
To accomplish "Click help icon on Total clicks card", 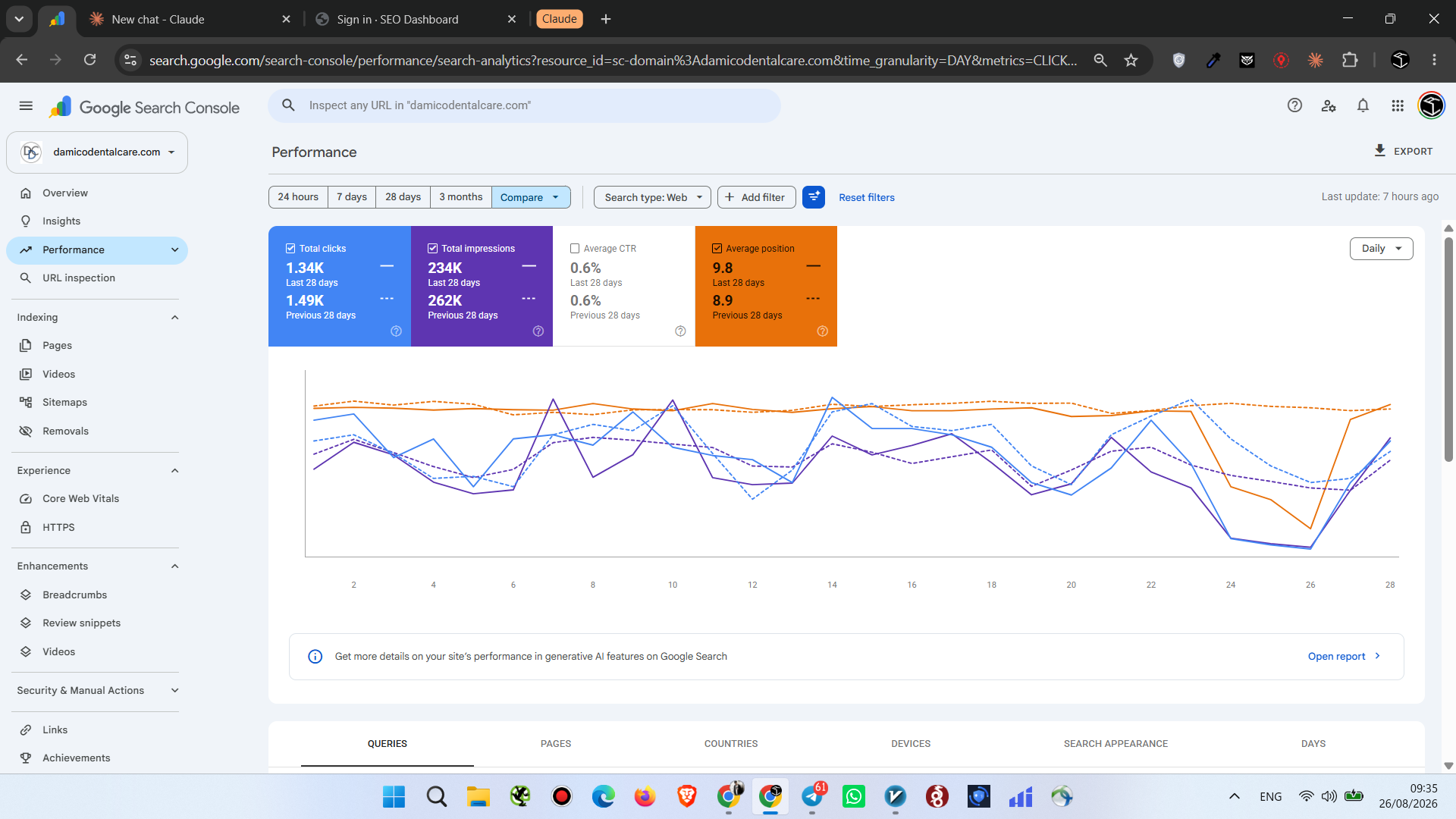I will point(396,331).
